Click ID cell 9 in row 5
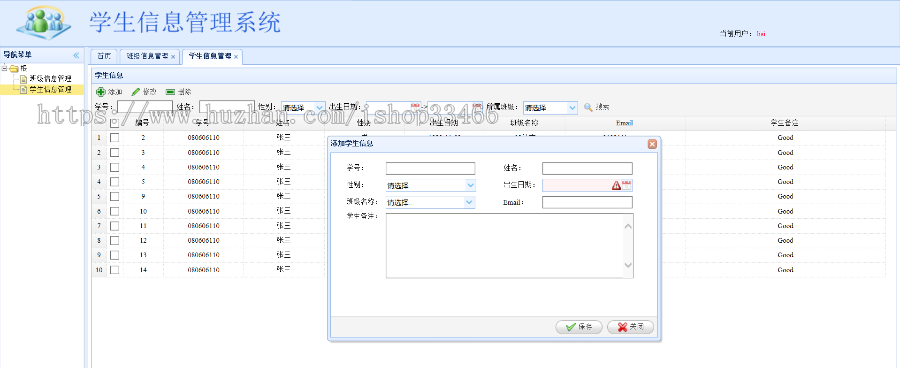Viewport: 900px width, 368px height. pyautogui.click(x=143, y=196)
